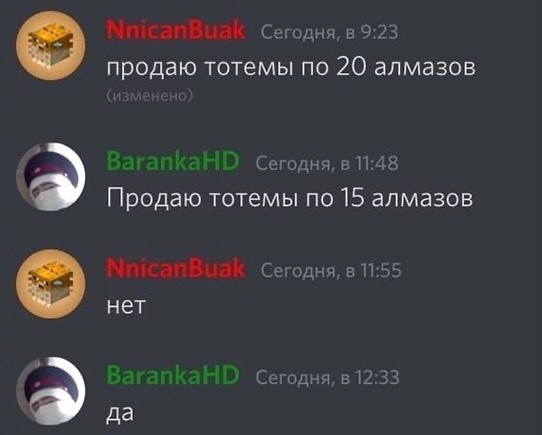
Task: Click the NnicanBuak username at 9:23
Action: point(176,30)
